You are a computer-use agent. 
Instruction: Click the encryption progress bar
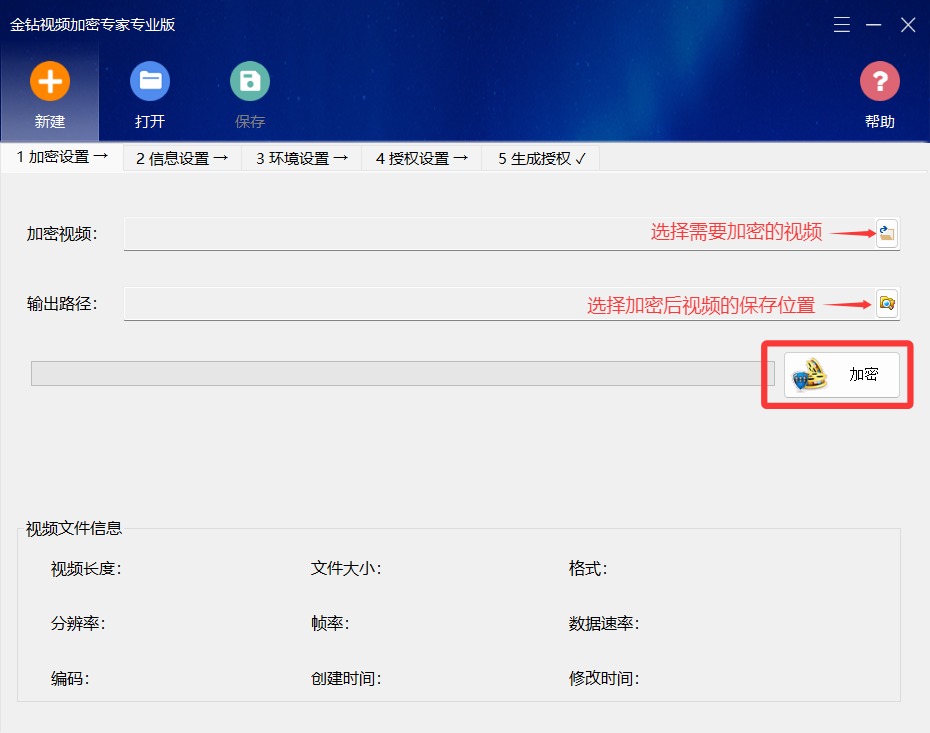(x=403, y=374)
